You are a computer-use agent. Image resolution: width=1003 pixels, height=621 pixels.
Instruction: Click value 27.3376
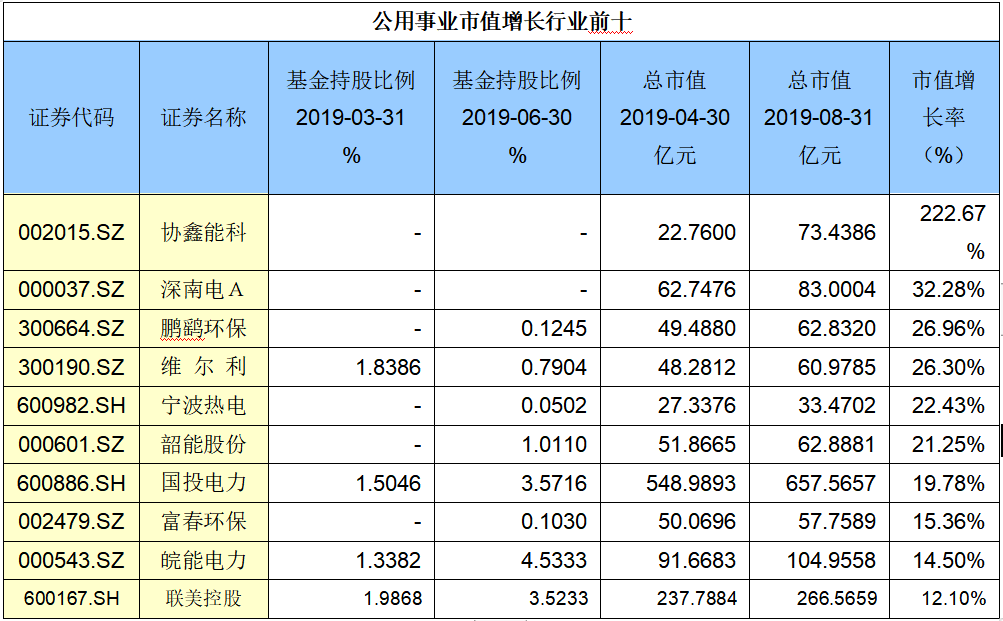(697, 405)
